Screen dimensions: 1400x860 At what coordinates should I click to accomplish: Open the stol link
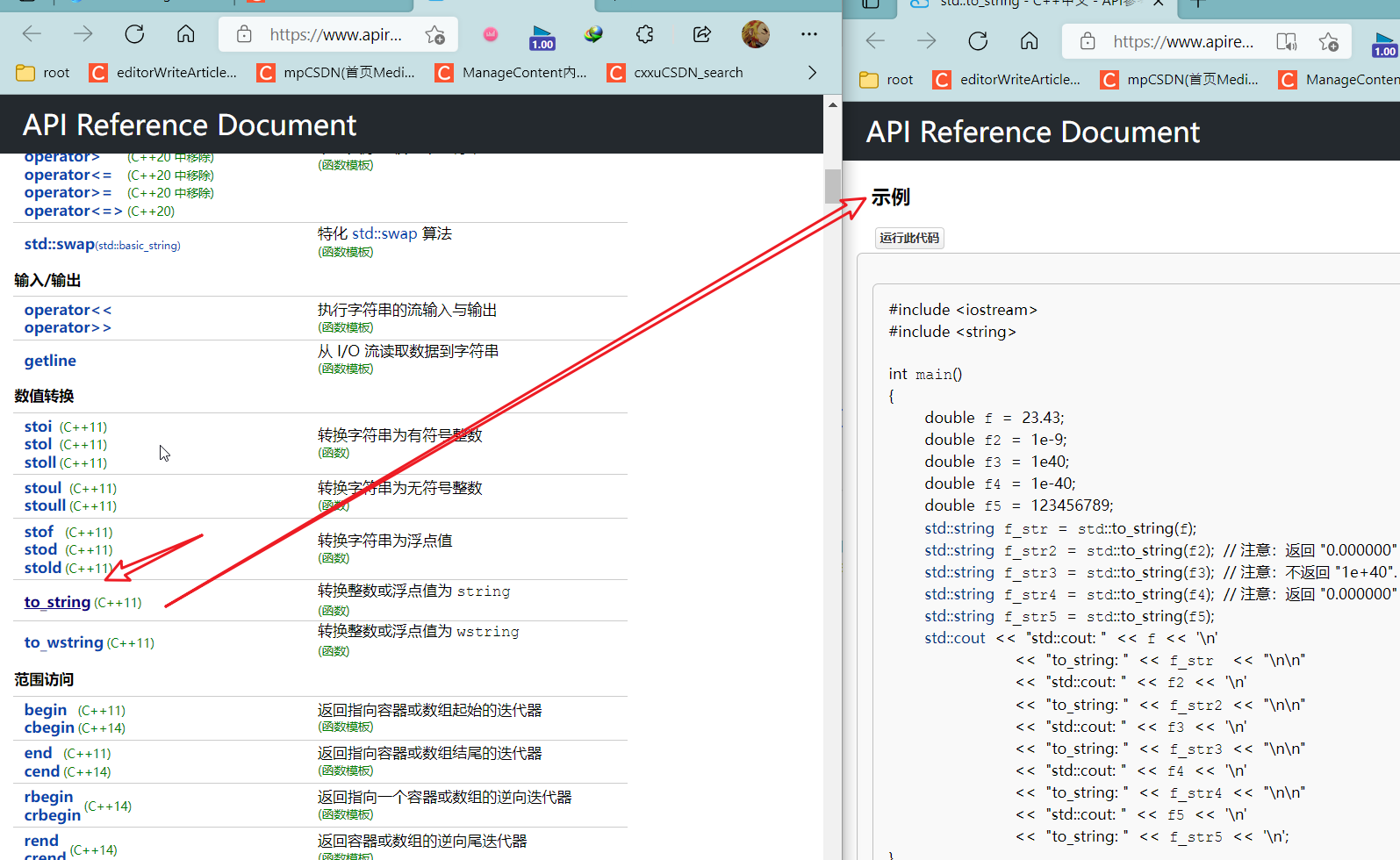(x=38, y=444)
